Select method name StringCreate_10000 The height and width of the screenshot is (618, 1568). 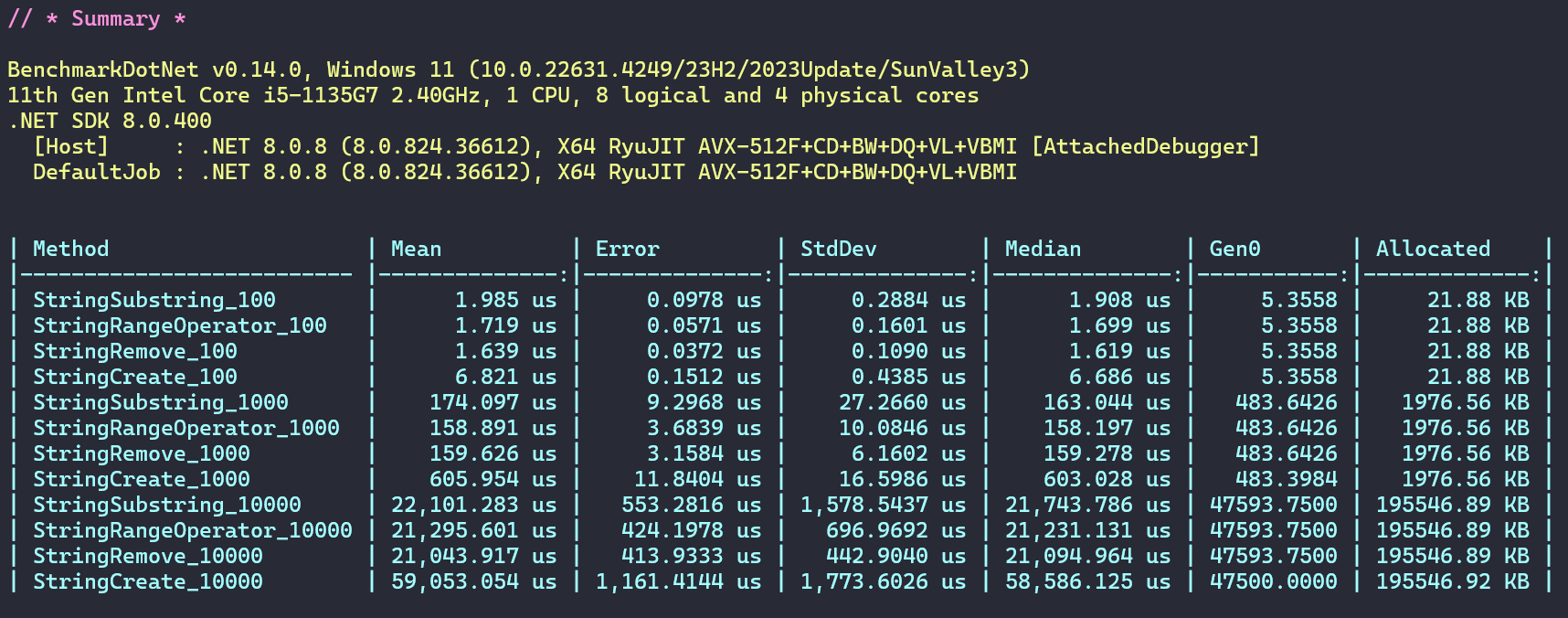148,581
